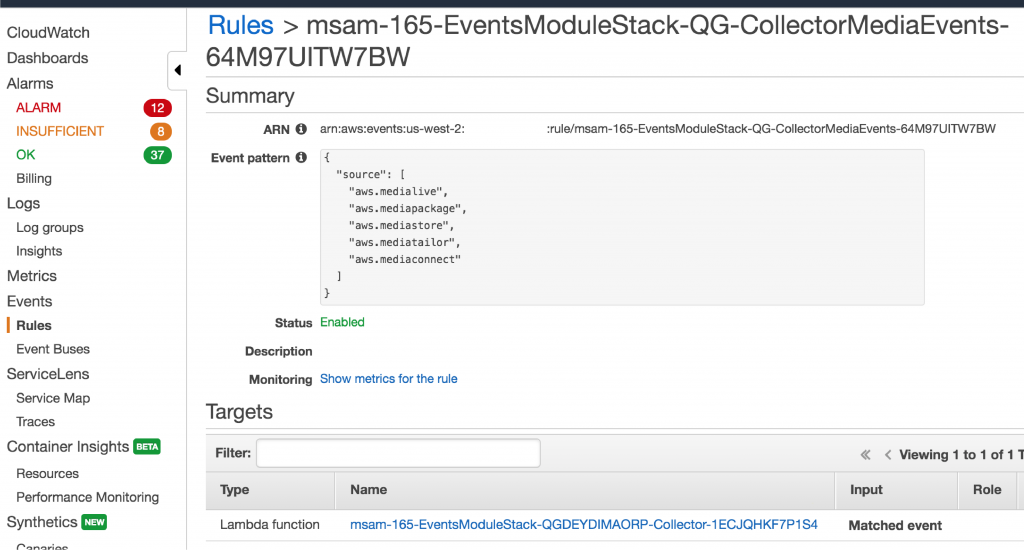Filter alarms by ALARM state
1024x550 pixels.
pyautogui.click(x=39, y=108)
